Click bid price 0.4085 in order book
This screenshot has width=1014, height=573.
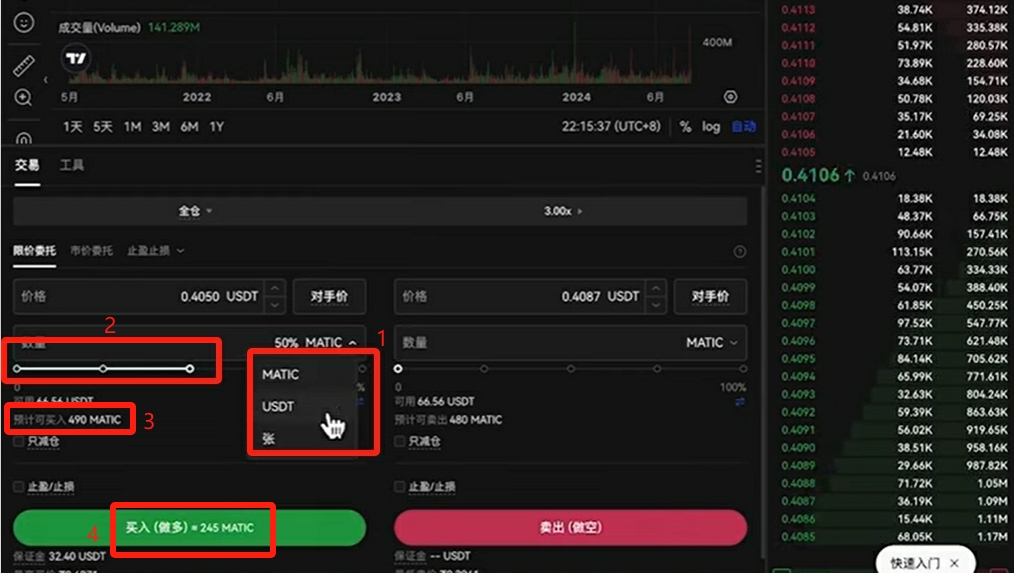tap(798, 537)
